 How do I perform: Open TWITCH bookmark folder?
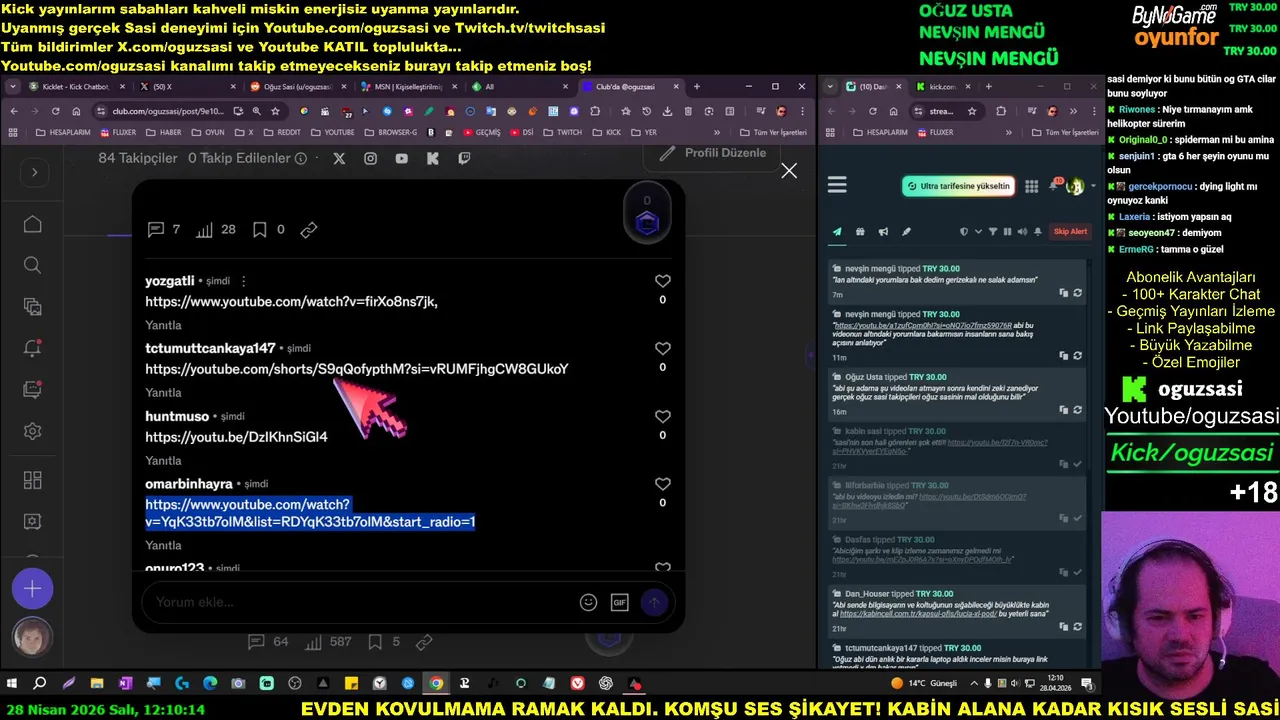pos(563,132)
